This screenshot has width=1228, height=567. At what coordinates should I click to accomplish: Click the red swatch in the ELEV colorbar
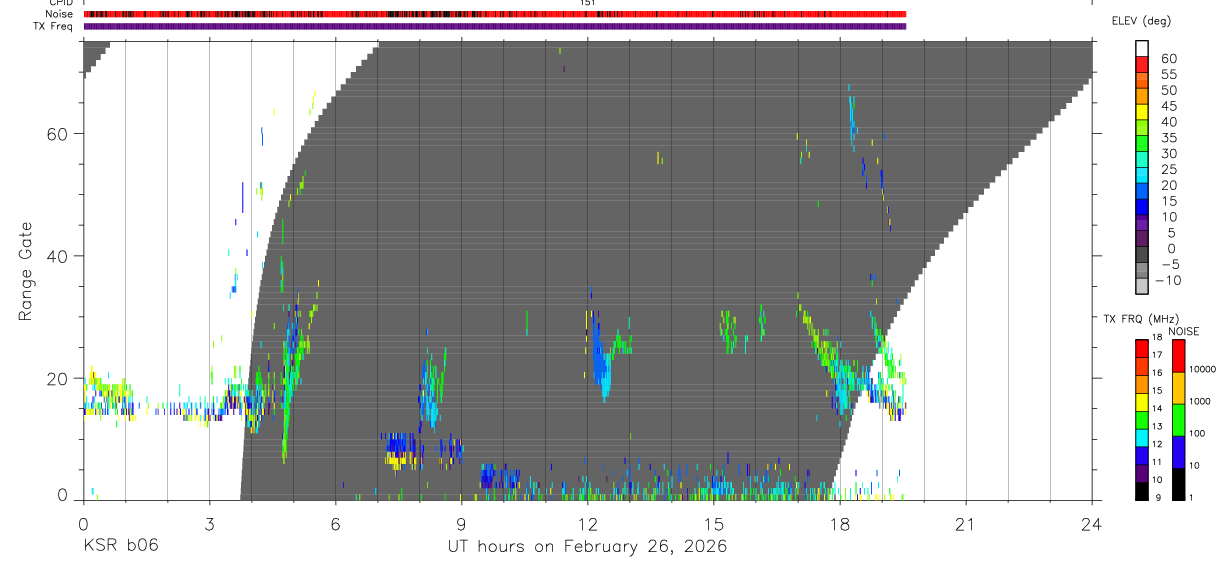click(x=1141, y=66)
